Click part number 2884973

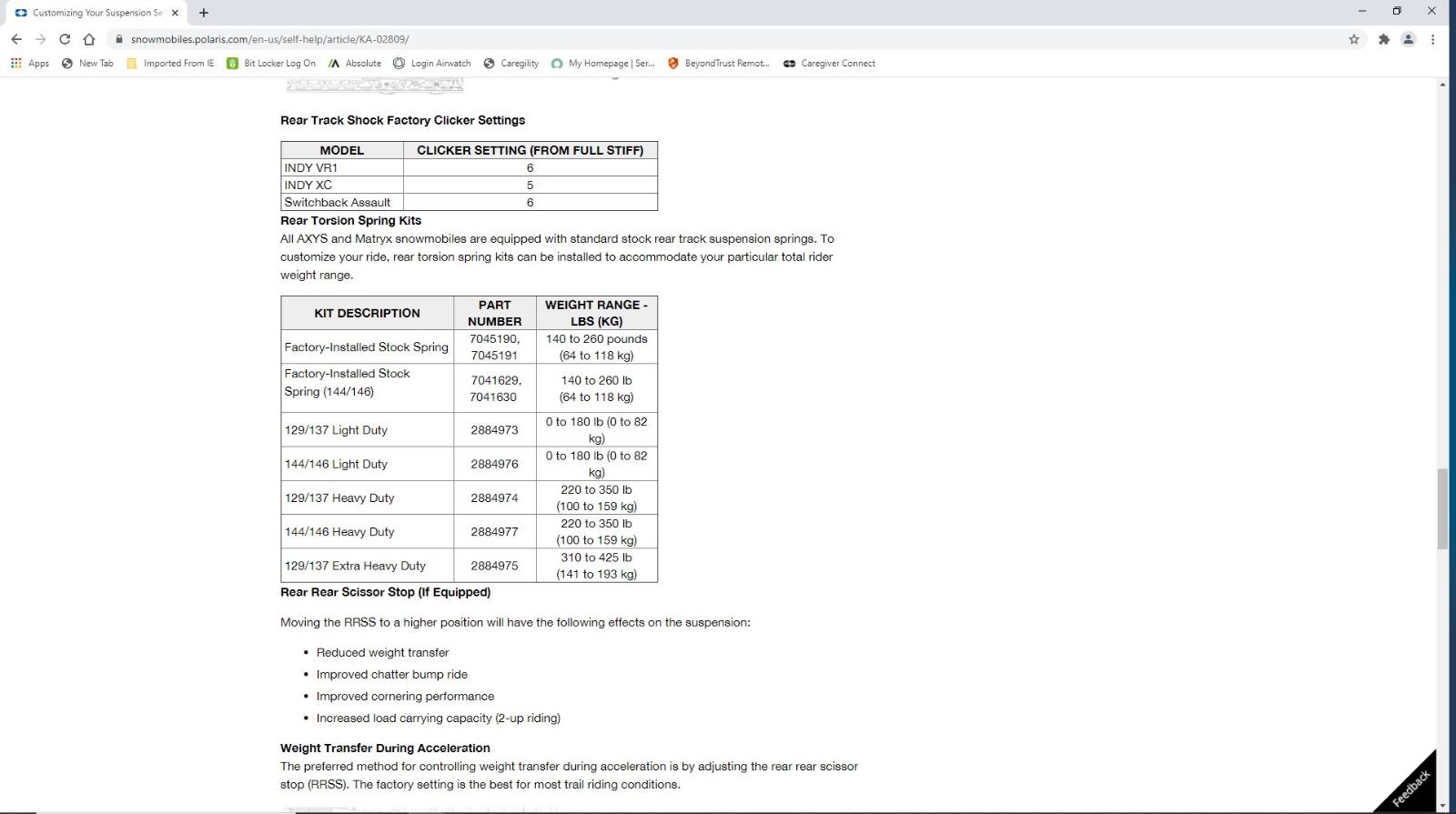click(x=495, y=430)
